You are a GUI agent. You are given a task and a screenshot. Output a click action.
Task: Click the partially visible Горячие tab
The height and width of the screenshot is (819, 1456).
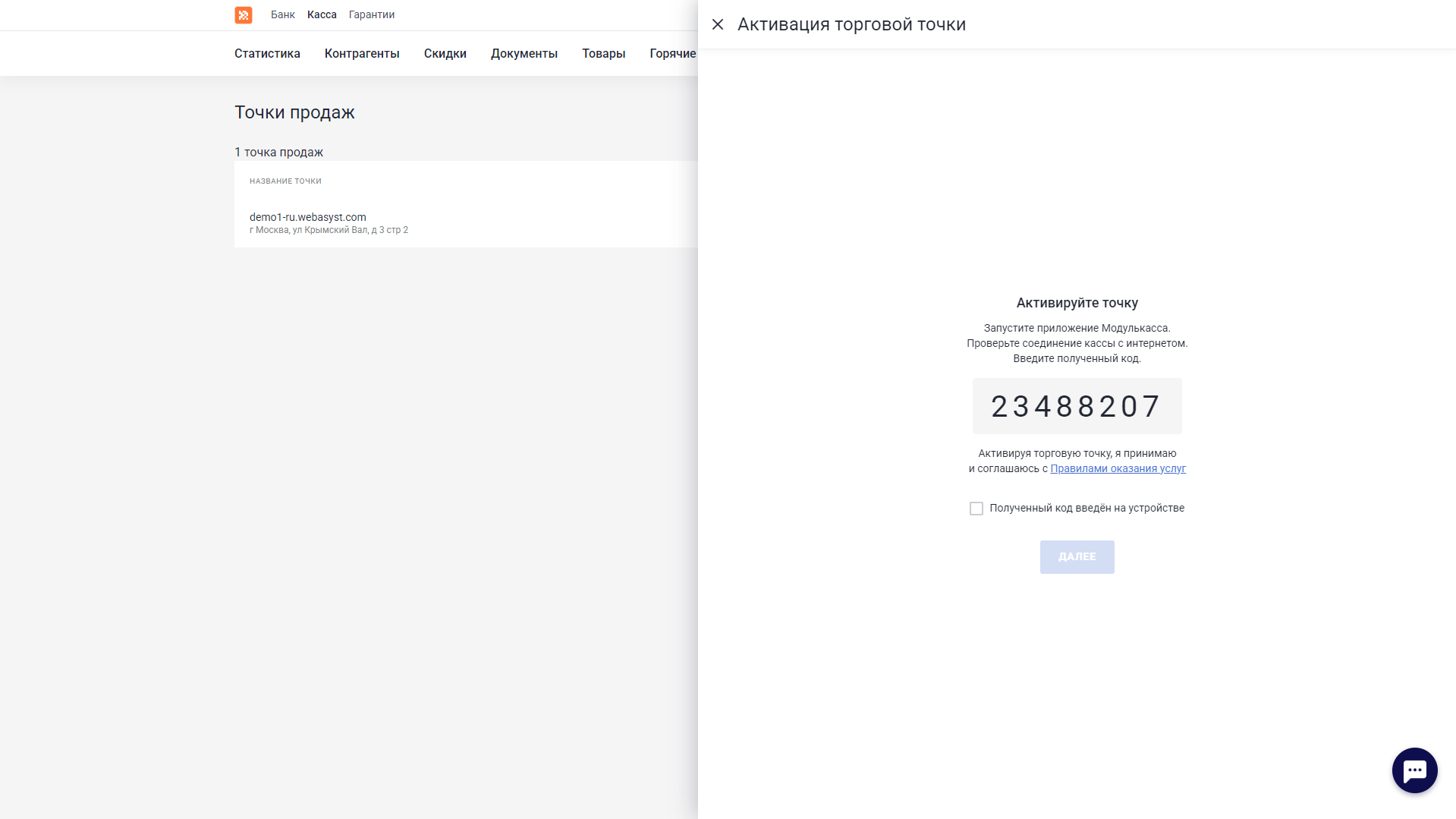tap(673, 53)
